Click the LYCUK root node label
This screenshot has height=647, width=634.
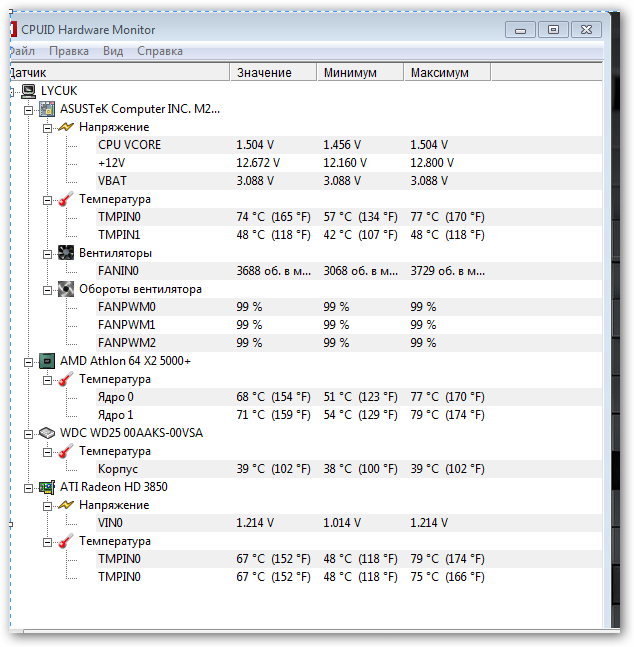pyautogui.click(x=59, y=91)
